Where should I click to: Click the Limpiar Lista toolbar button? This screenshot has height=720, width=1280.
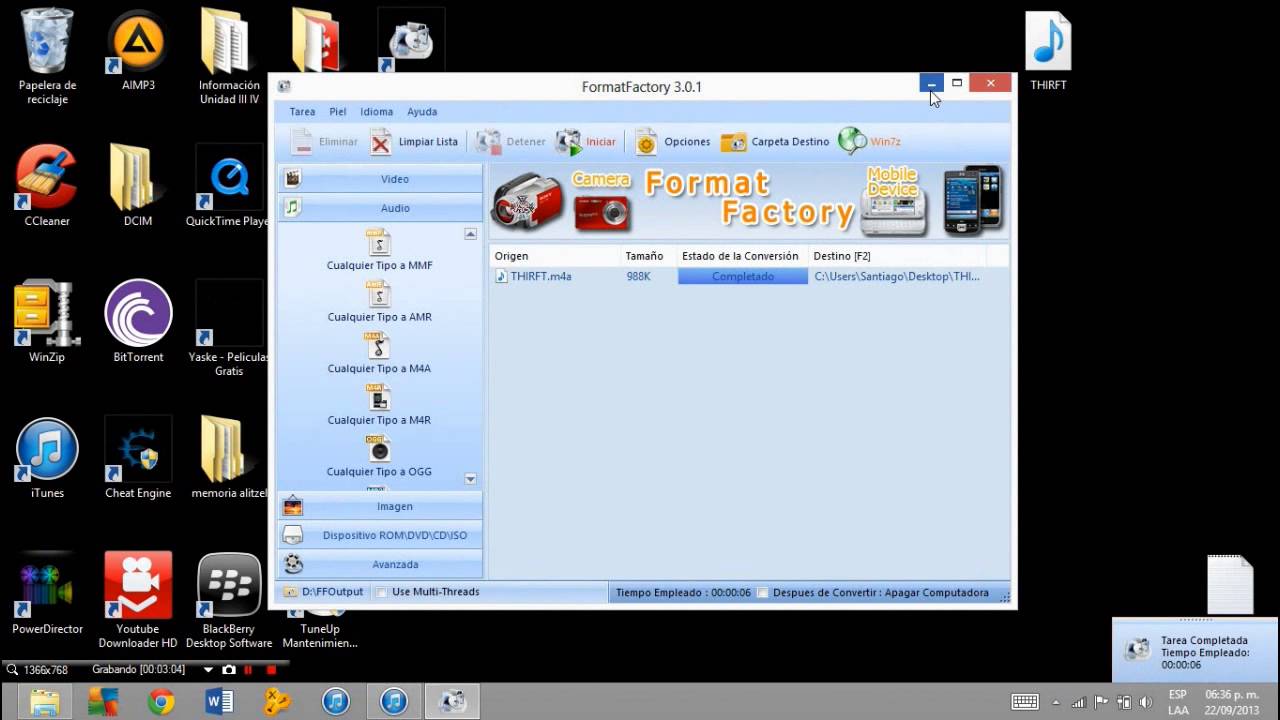click(414, 142)
